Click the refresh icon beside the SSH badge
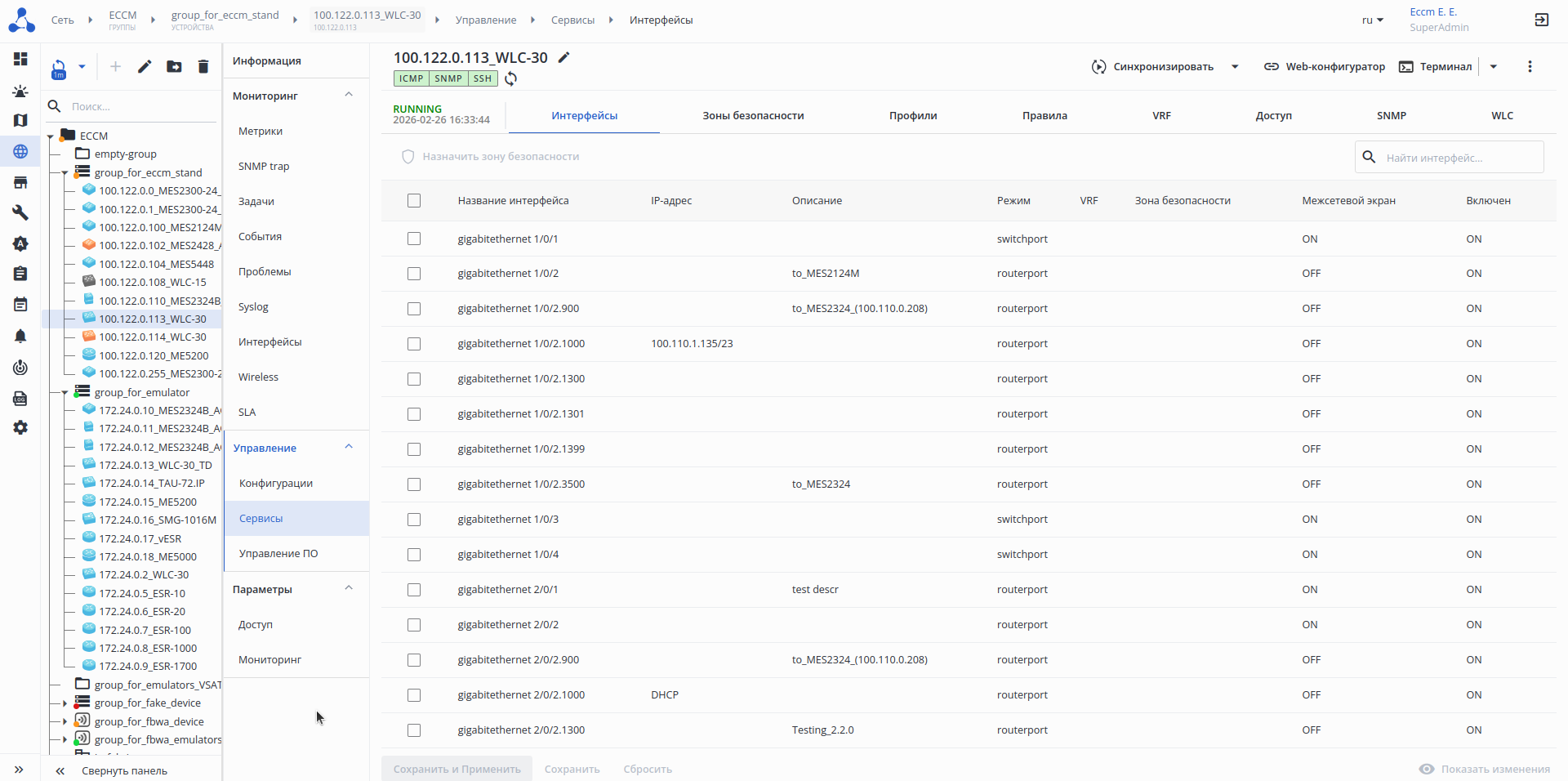This screenshot has height=781, width=1568. pyautogui.click(x=511, y=78)
